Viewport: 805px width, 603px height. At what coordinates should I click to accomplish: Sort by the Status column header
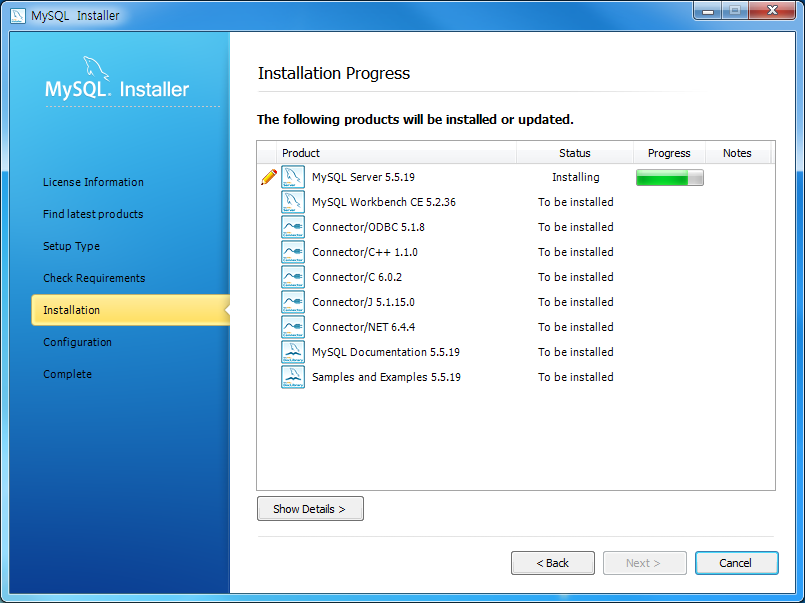(x=575, y=153)
